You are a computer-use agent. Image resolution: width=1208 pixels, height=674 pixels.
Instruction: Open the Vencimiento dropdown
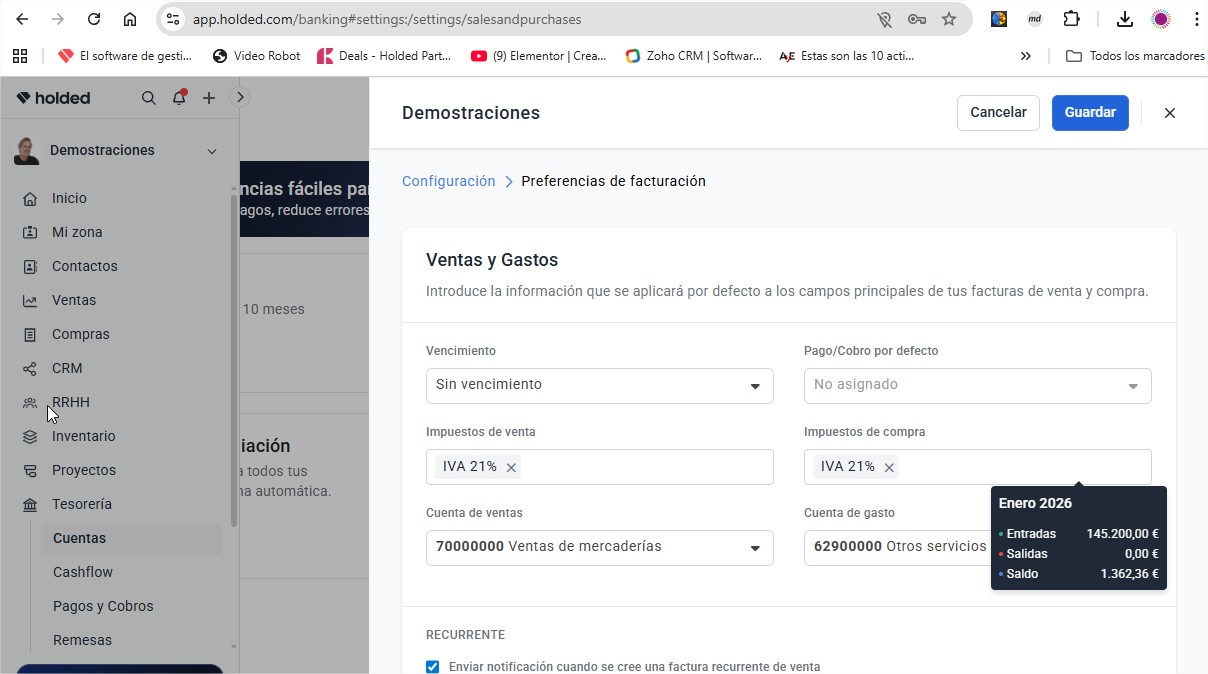755,385
